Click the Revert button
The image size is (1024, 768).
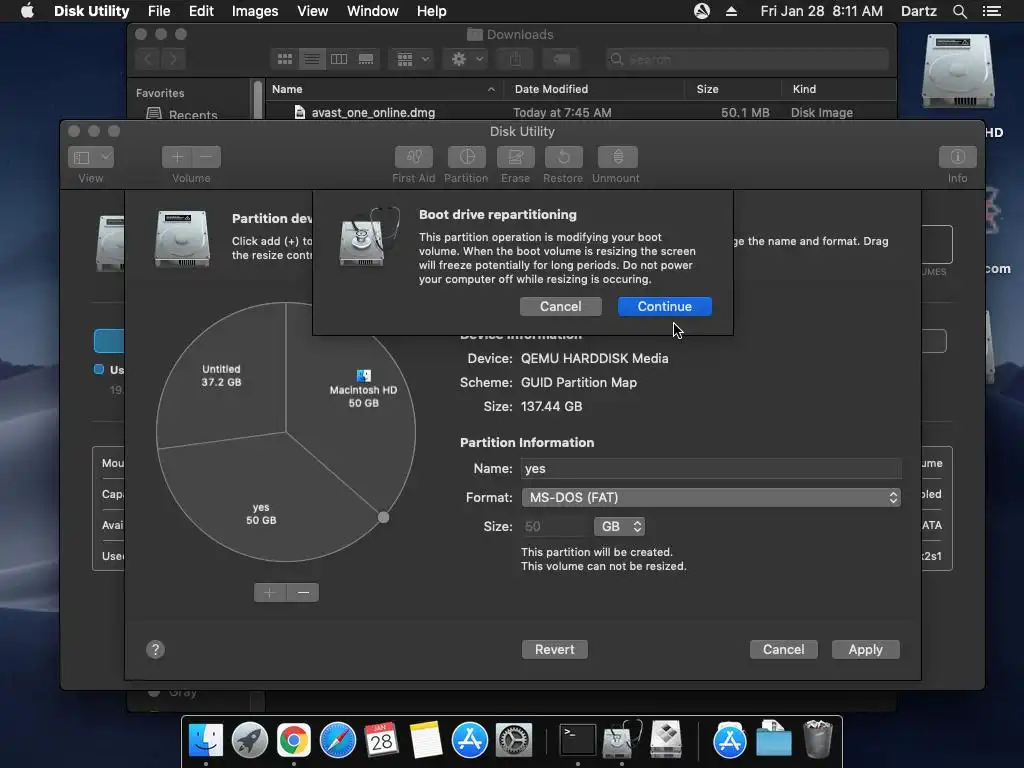tap(554, 649)
